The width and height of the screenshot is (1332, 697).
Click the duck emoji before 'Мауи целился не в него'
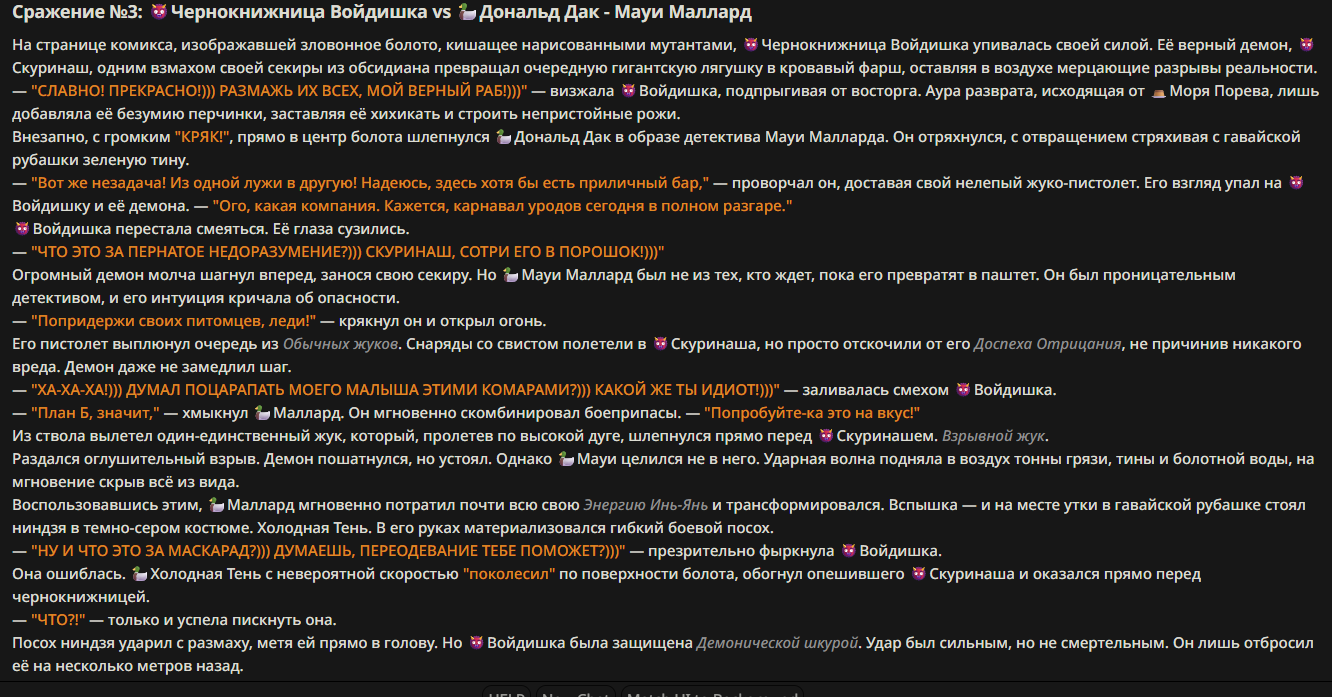[x=565, y=459]
